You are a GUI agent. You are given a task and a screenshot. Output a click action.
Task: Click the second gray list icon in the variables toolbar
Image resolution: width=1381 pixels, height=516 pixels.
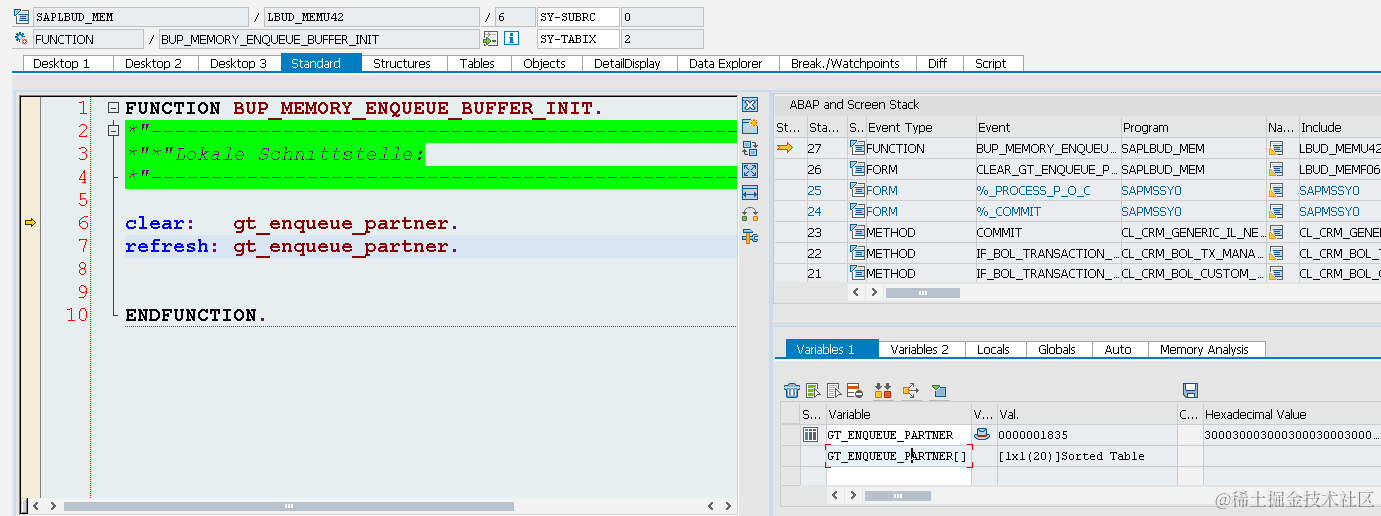(x=834, y=390)
